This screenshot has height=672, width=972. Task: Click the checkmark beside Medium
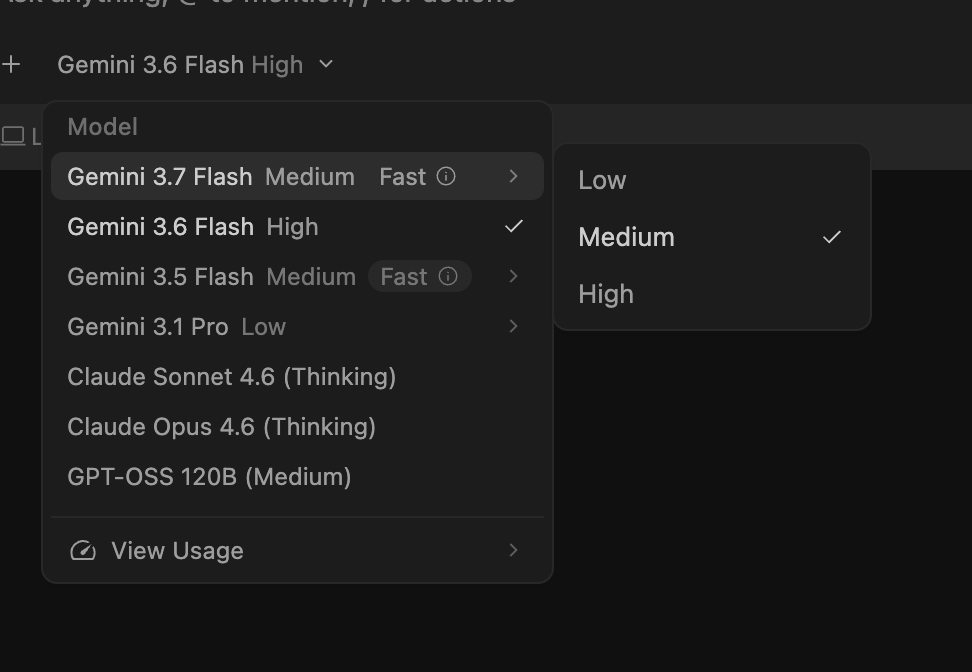point(832,237)
